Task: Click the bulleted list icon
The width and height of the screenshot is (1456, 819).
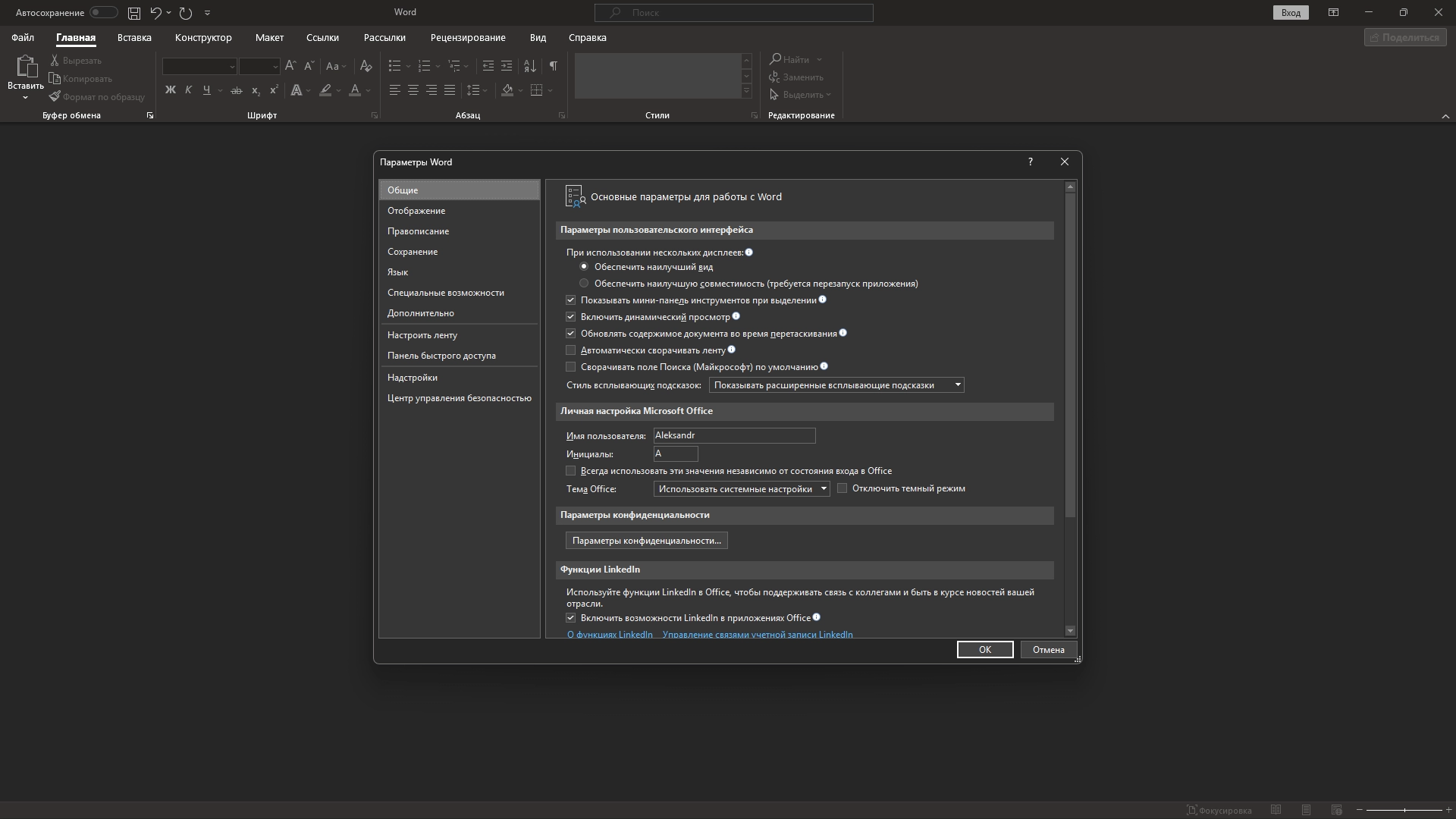Action: click(x=394, y=66)
